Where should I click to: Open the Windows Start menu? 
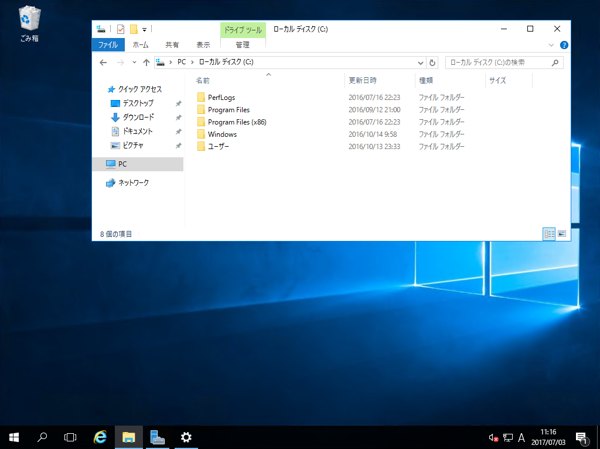14,437
